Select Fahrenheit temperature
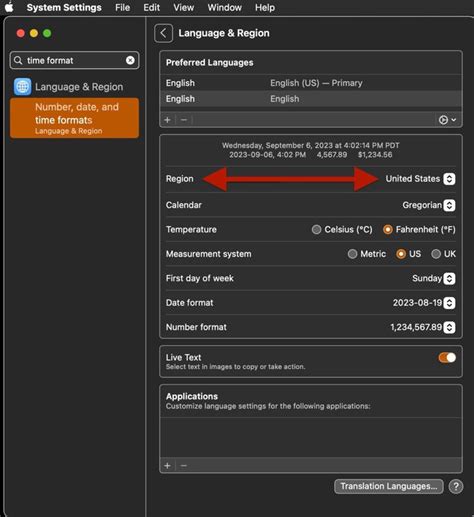This screenshot has height=517, width=474. pyautogui.click(x=388, y=229)
